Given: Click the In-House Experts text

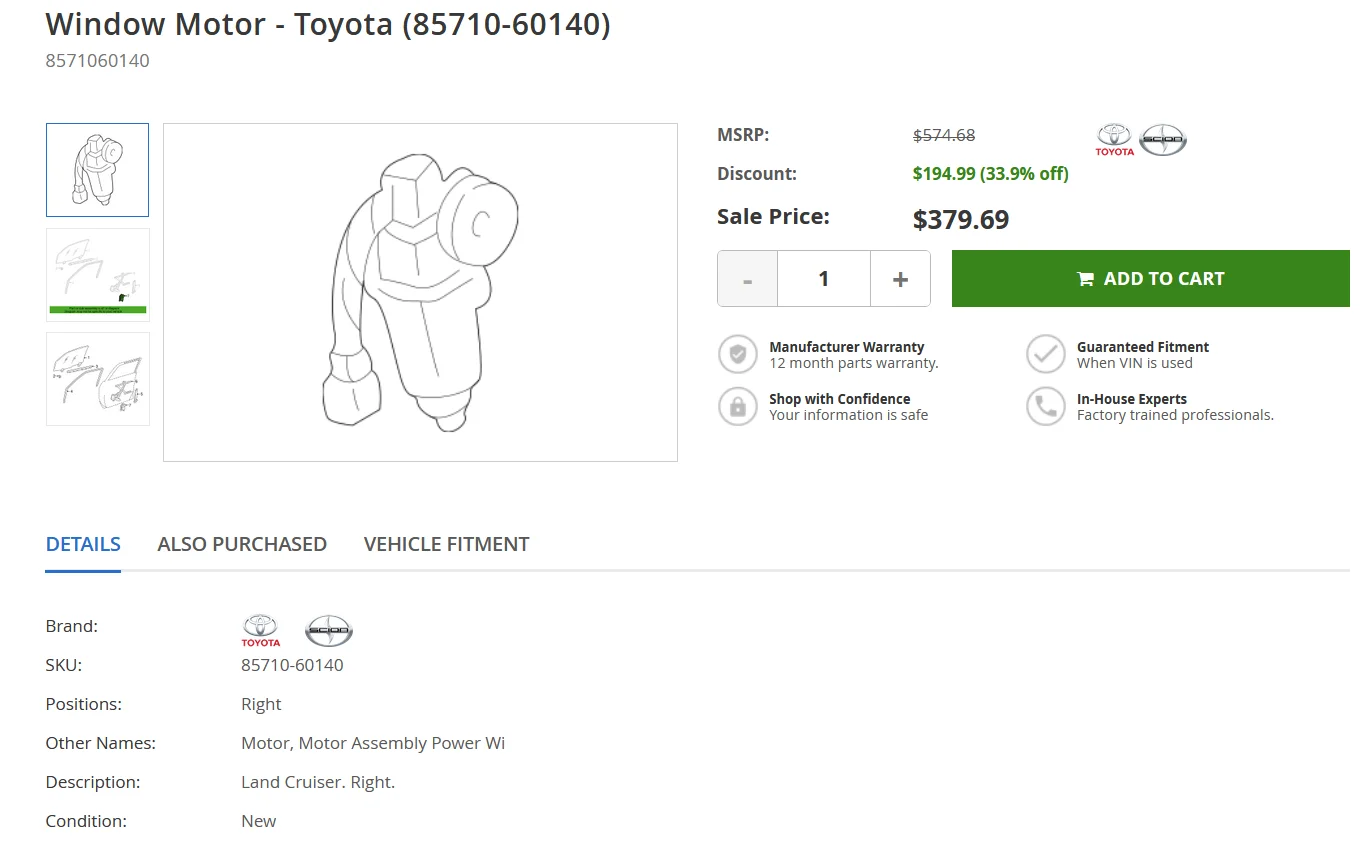Looking at the screenshot, I should click(x=1131, y=399).
